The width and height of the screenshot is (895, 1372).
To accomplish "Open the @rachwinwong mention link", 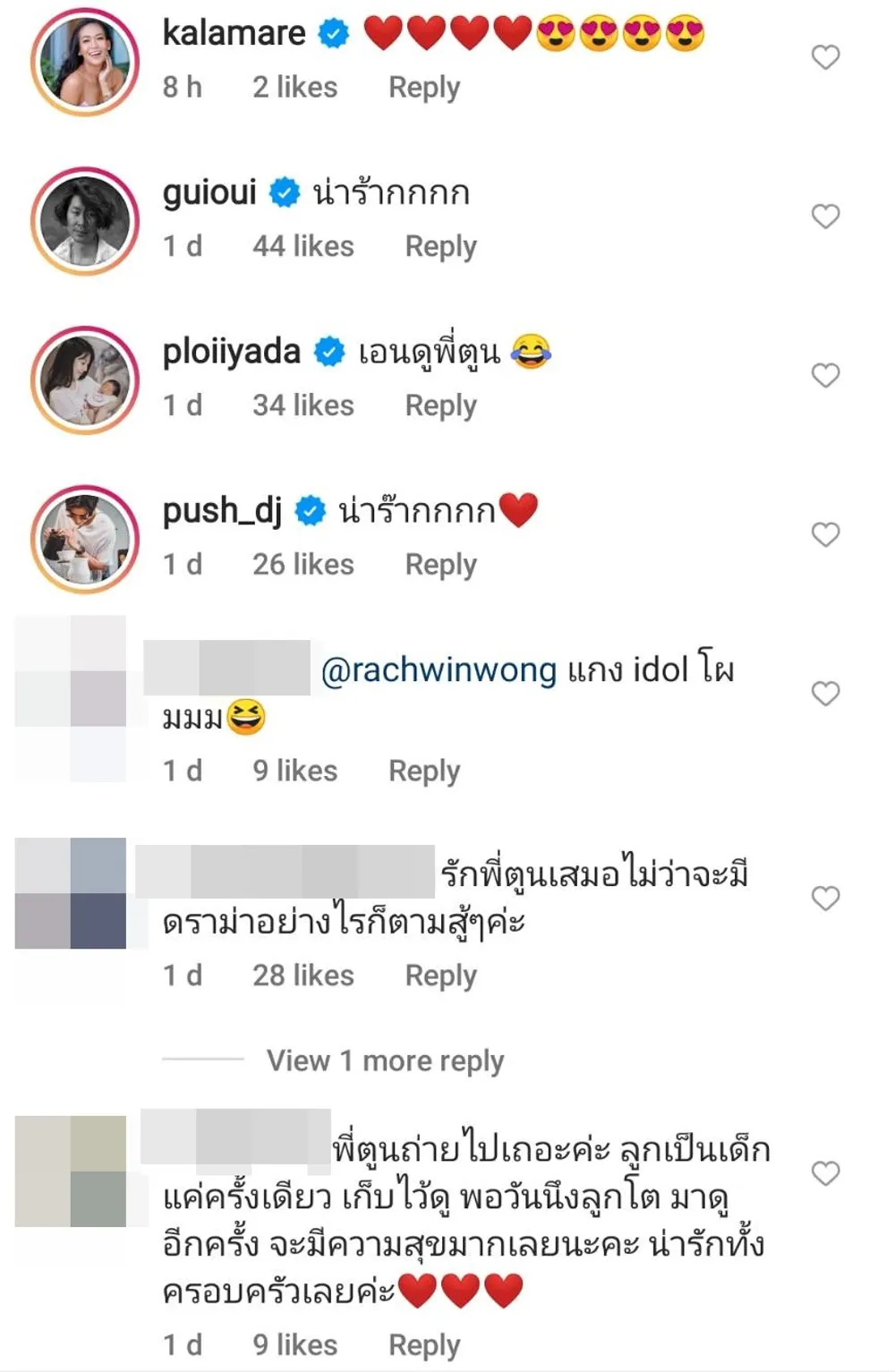I will (439, 669).
